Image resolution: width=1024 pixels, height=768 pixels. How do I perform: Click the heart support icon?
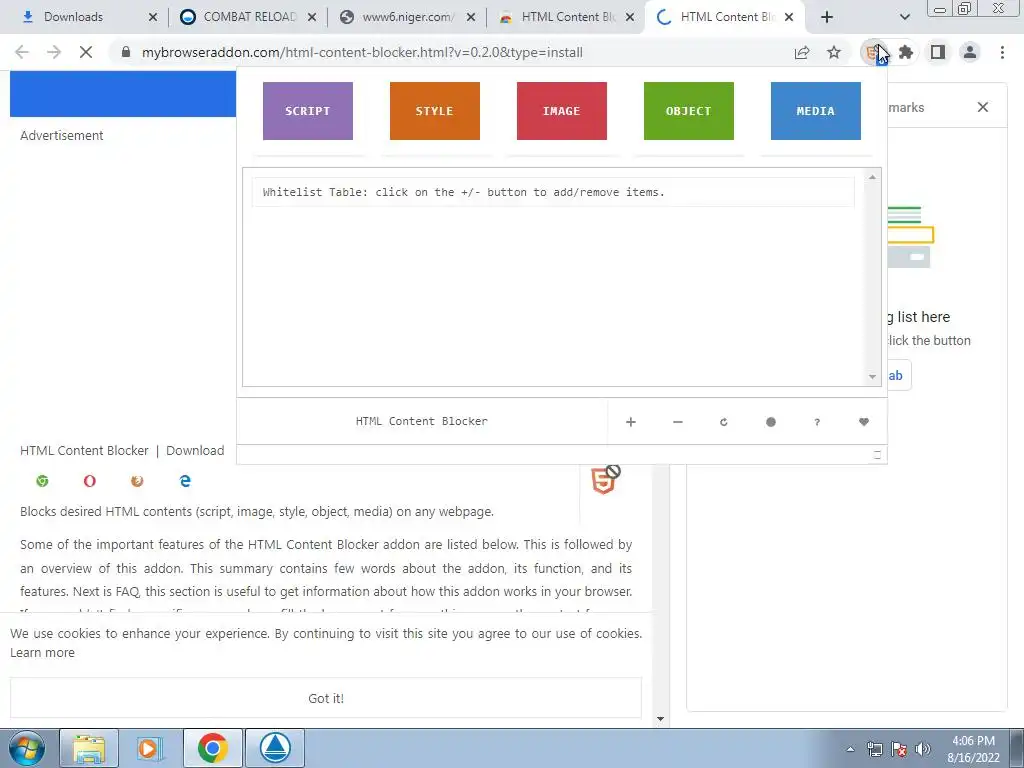[864, 422]
